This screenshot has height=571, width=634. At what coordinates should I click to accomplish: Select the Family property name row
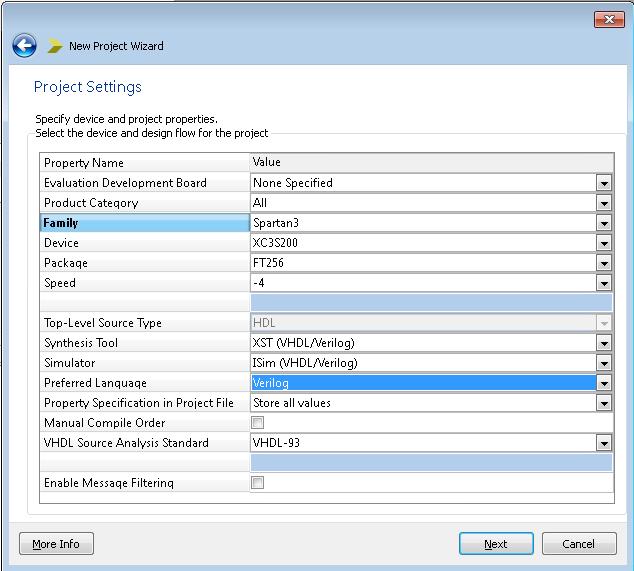pos(145,223)
